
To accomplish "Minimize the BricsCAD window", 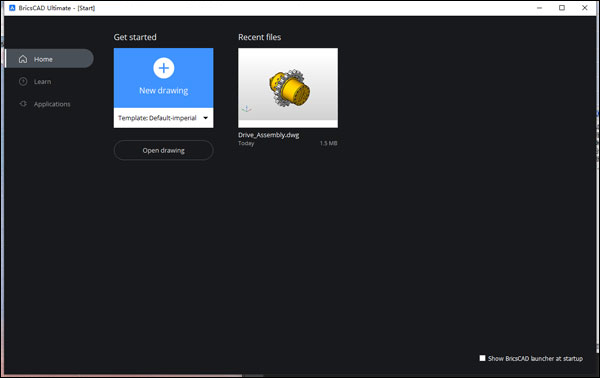I will (540, 8).
